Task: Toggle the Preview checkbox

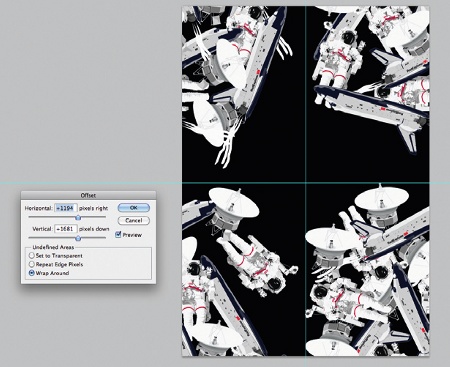Action: [x=118, y=235]
